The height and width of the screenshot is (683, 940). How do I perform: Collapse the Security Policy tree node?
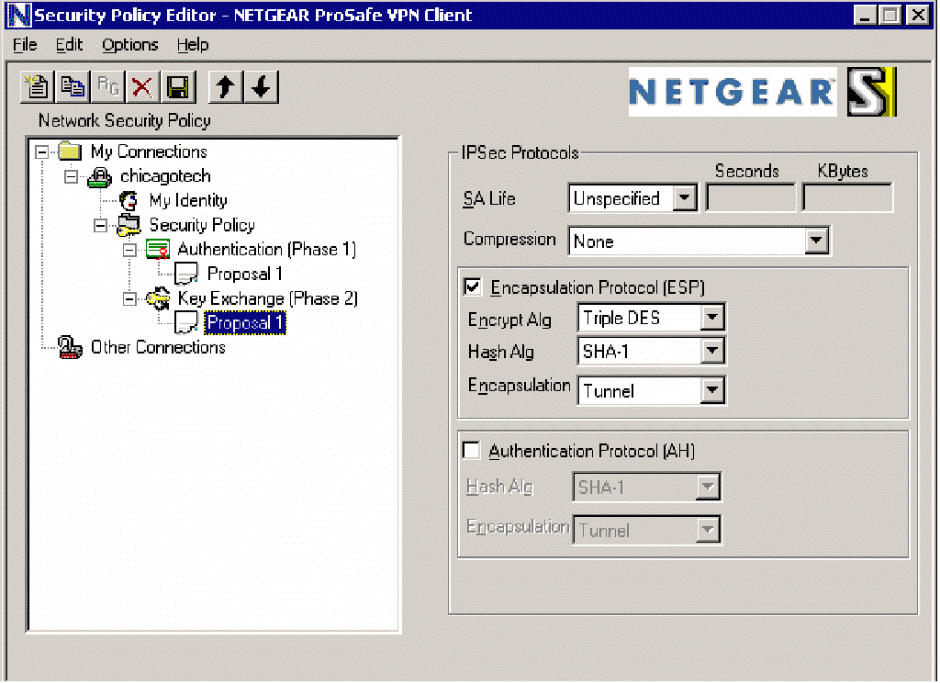point(101,225)
